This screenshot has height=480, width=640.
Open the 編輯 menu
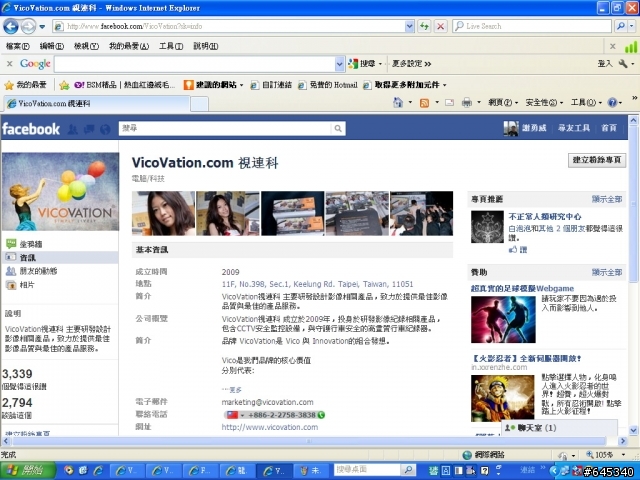coord(52,46)
